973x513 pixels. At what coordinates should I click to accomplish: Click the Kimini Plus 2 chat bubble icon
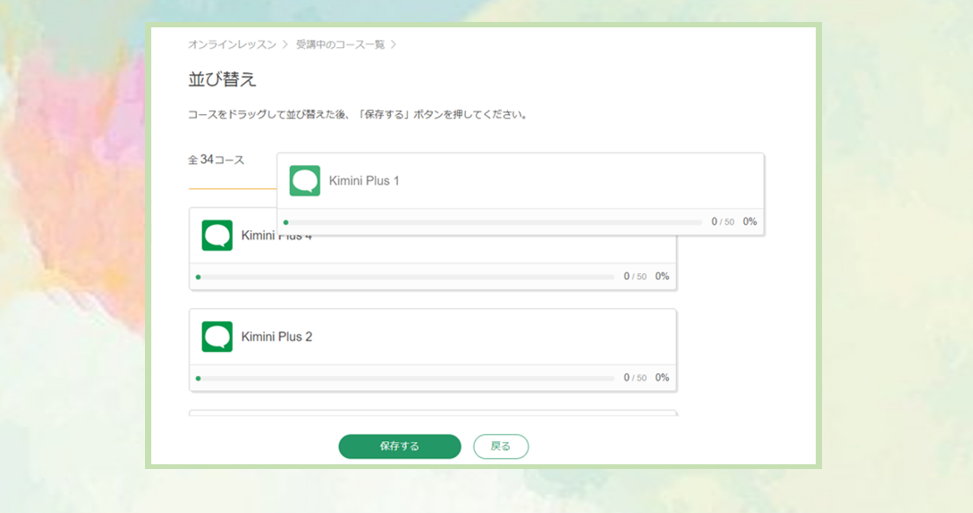pos(217,337)
